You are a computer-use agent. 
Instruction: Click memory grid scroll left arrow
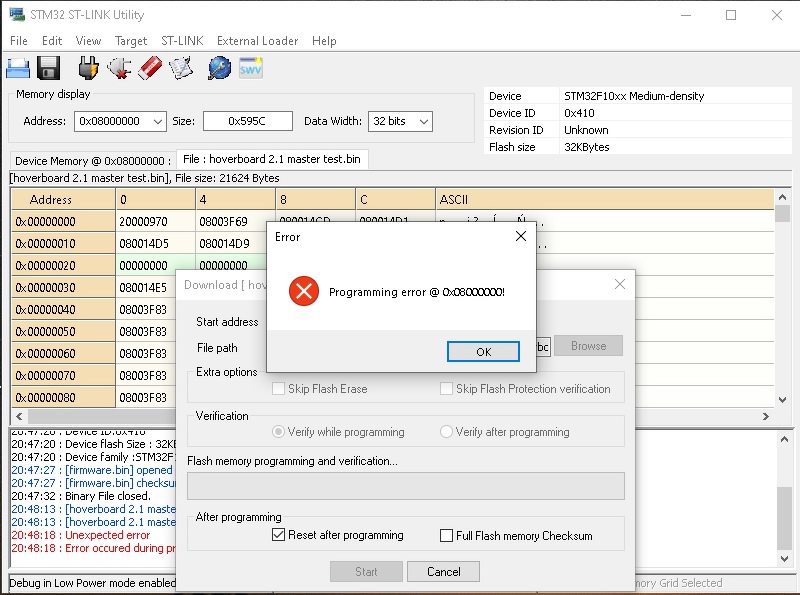click(19, 416)
